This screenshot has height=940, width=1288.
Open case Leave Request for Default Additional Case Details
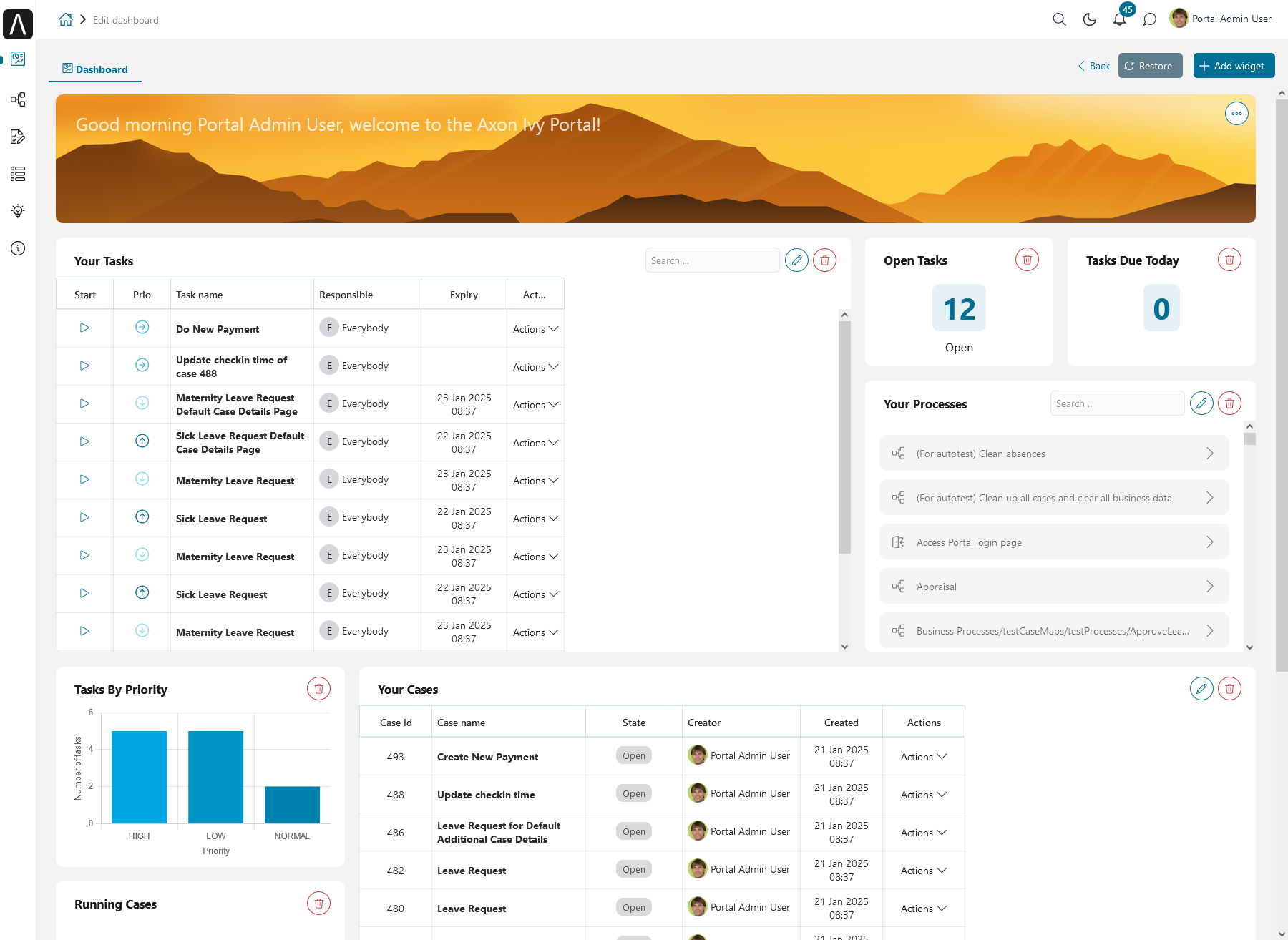(499, 833)
